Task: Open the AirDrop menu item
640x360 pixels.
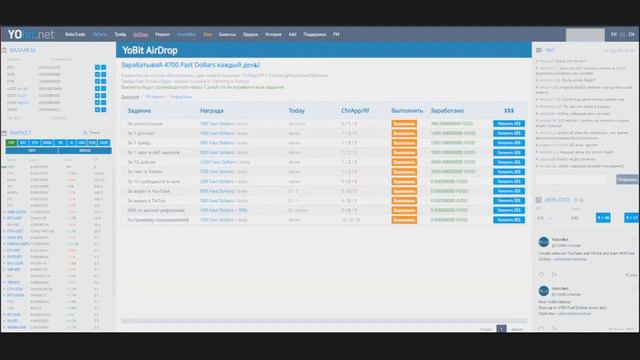Action: [141, 34]
